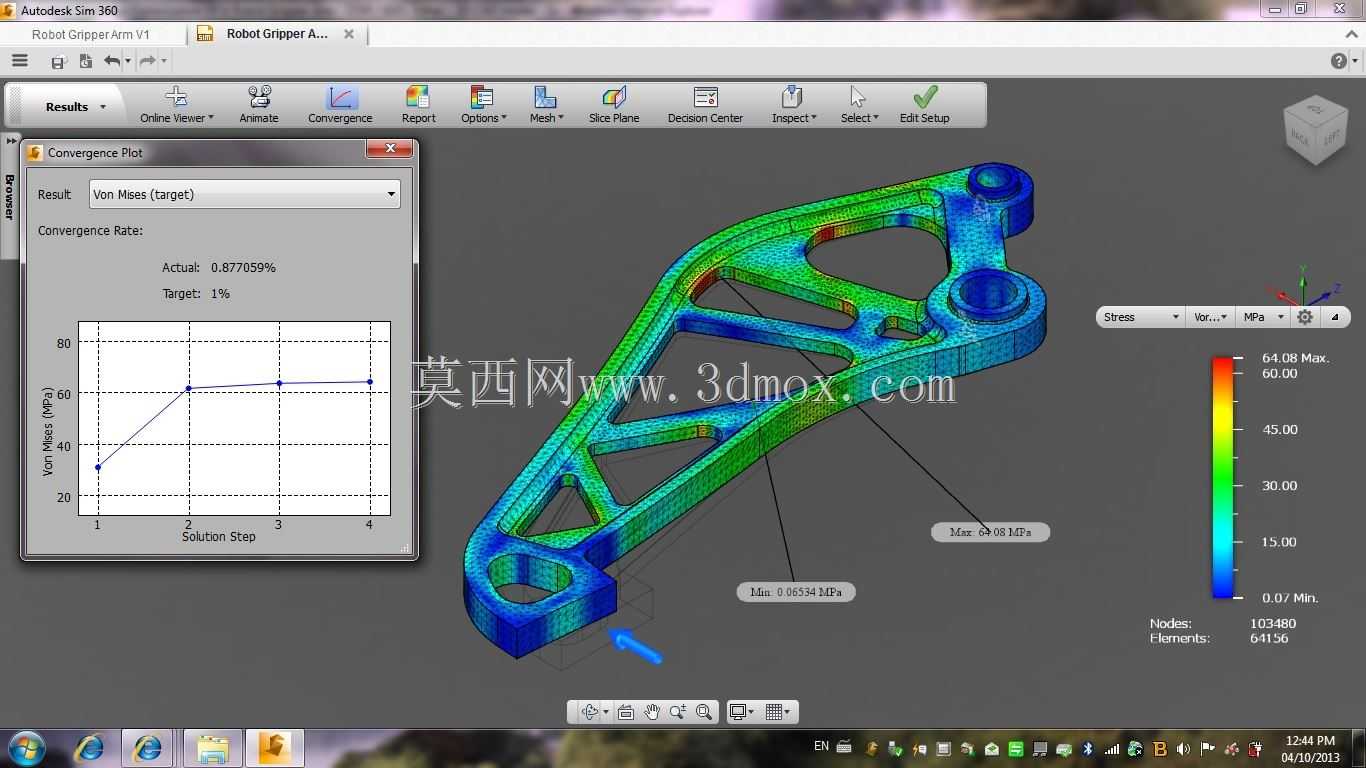Open the Decision Center tool
The width and height of the screenshot is (1366, 768).
705,105
